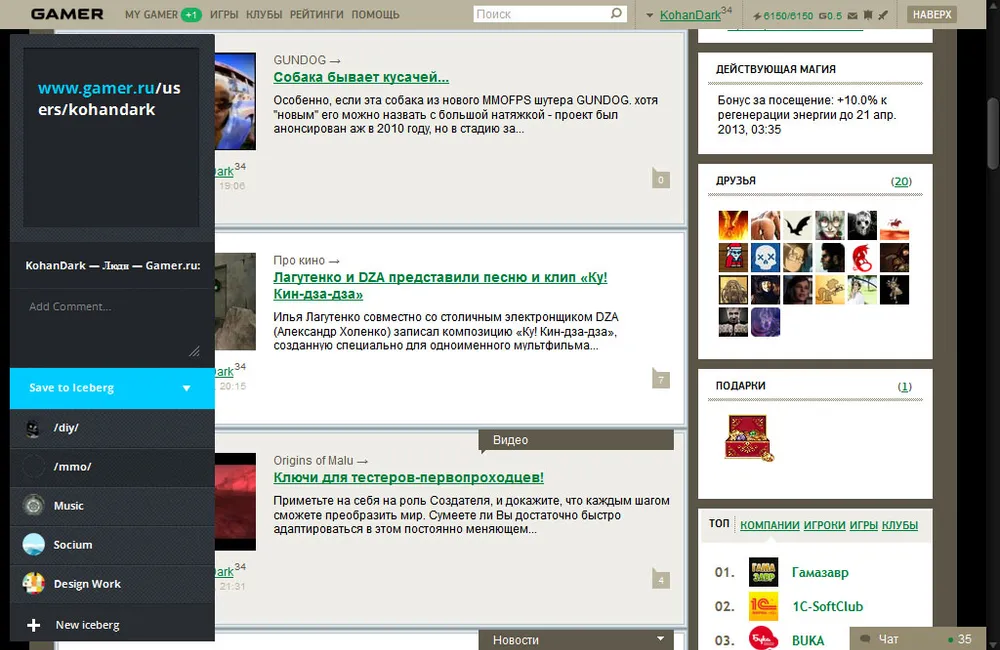The width and height of the screenshot is (1000, 650).
Task: Open the treasure chest gift icon
Action: [x=747, y=437]
